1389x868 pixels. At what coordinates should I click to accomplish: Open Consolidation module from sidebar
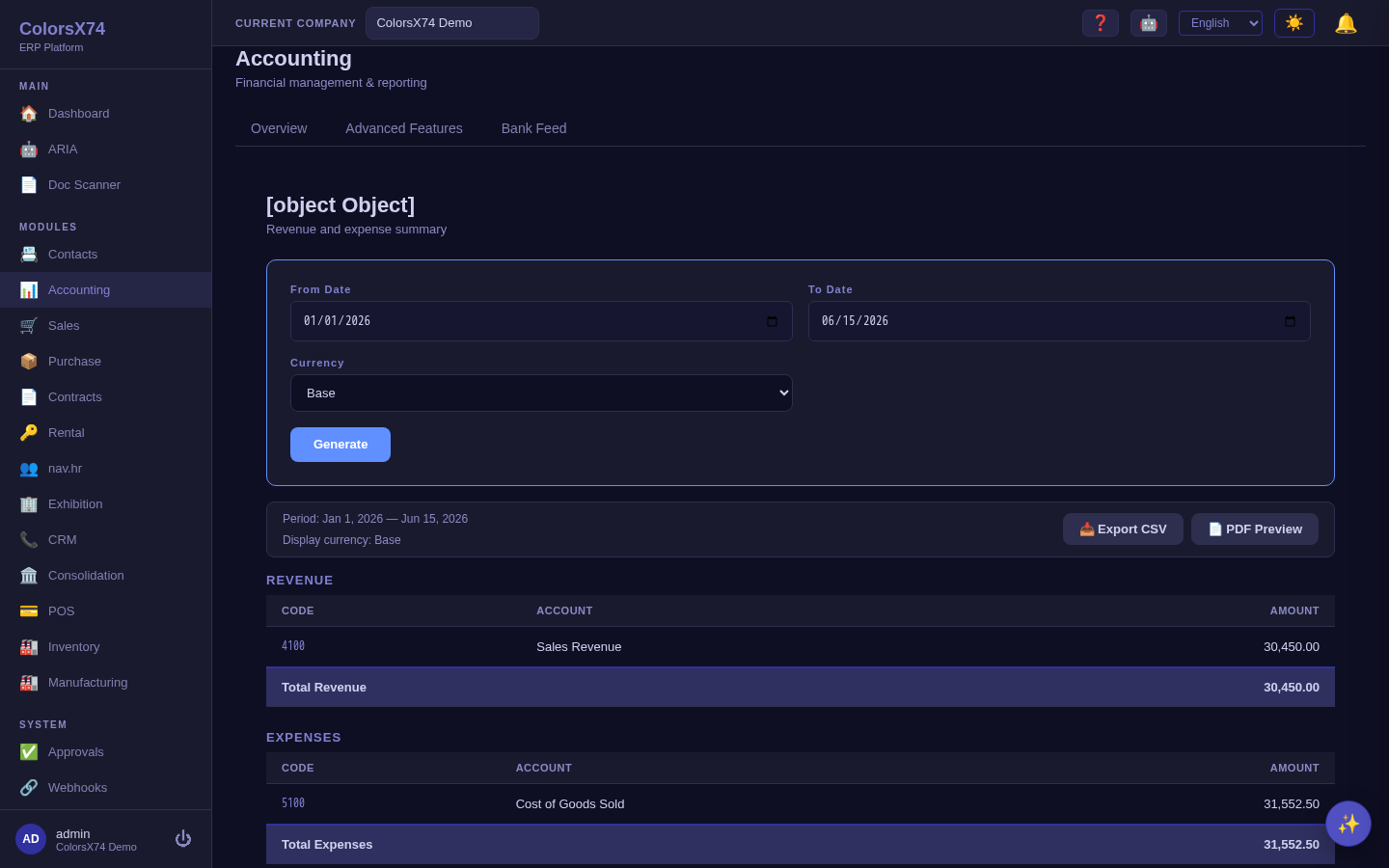[105, 576]
